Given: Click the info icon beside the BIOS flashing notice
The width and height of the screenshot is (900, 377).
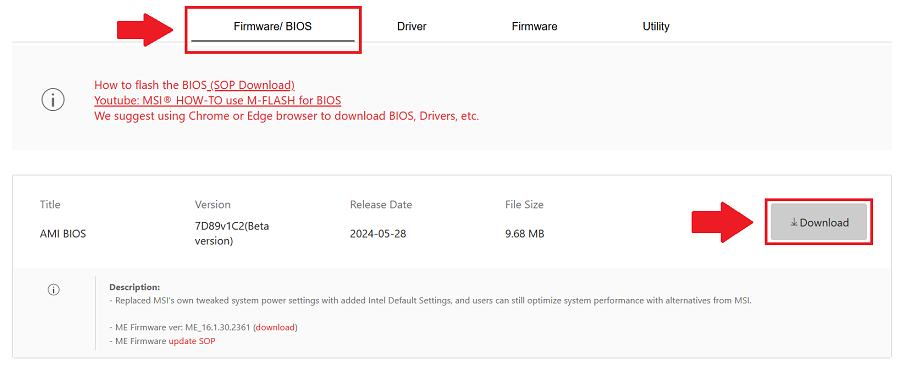Looking at the screenshot, I should (53, 100).
